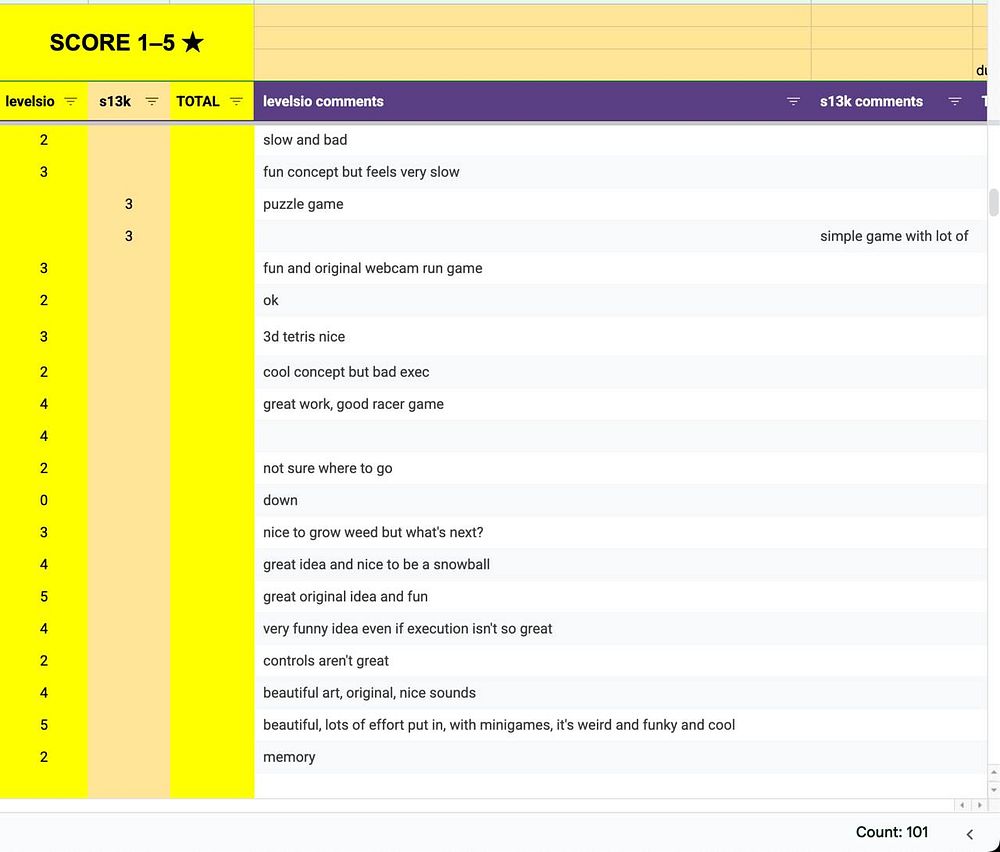
Task: Select cell 'slow and bad'
Action: coord(533,140)
